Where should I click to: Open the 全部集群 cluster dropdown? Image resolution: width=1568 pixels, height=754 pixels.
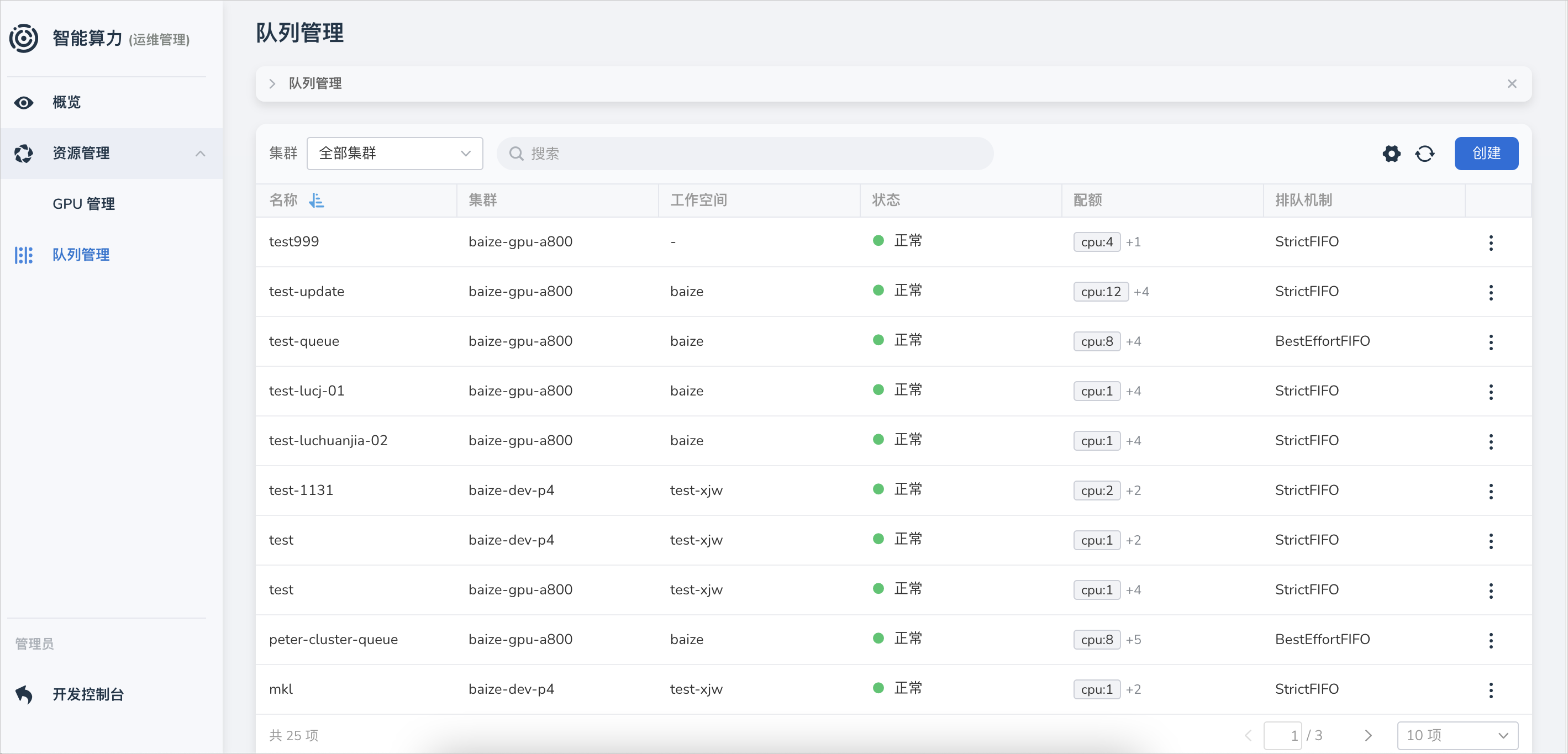394,154
